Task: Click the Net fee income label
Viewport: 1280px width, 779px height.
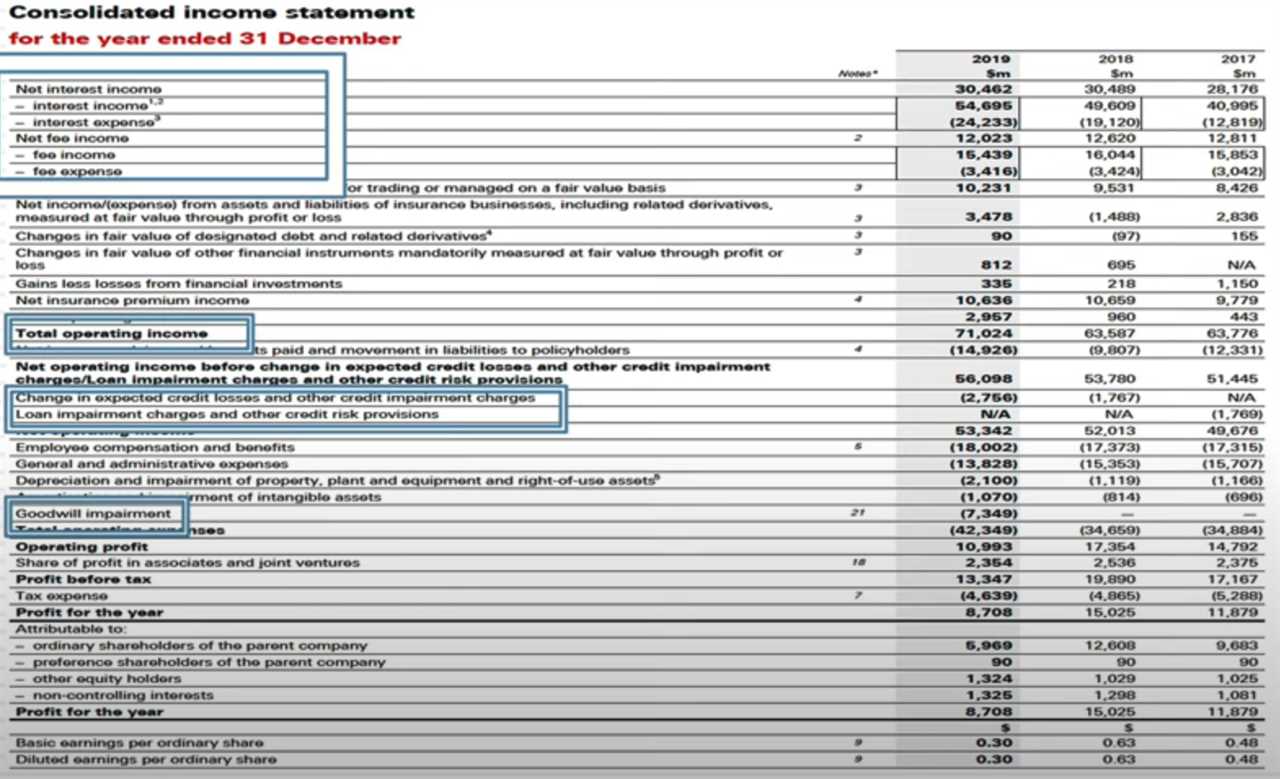Action: click(72, 138)
